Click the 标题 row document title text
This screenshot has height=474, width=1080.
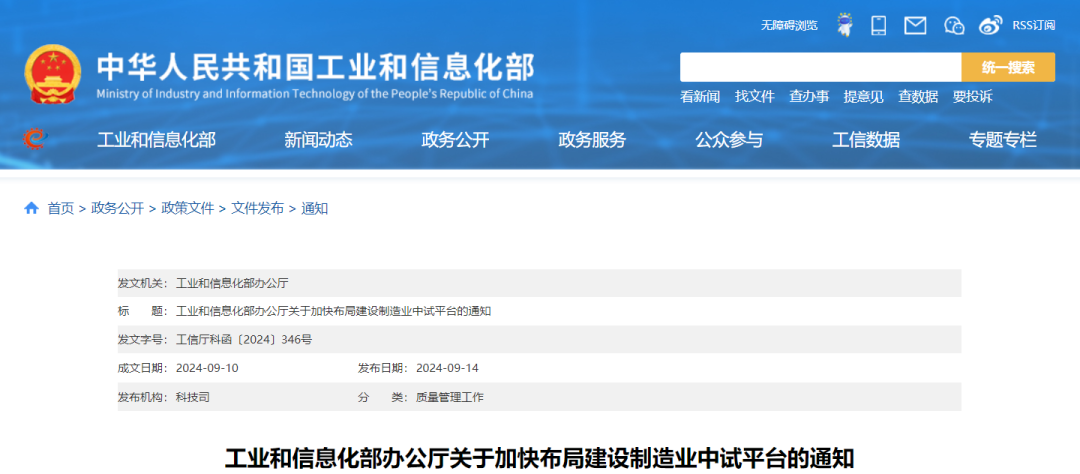pyautogui.click(x=333, y=311)
